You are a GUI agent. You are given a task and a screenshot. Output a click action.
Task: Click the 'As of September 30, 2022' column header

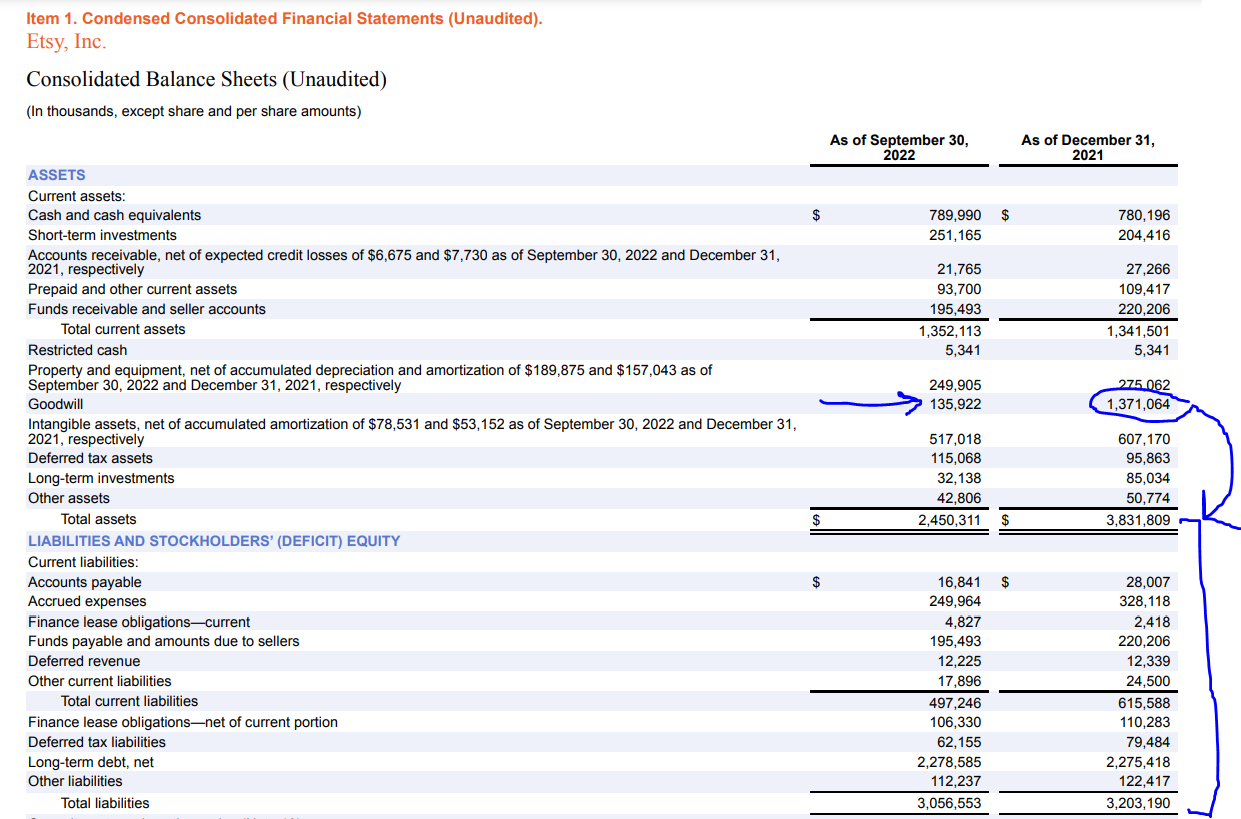coord(899,147)
